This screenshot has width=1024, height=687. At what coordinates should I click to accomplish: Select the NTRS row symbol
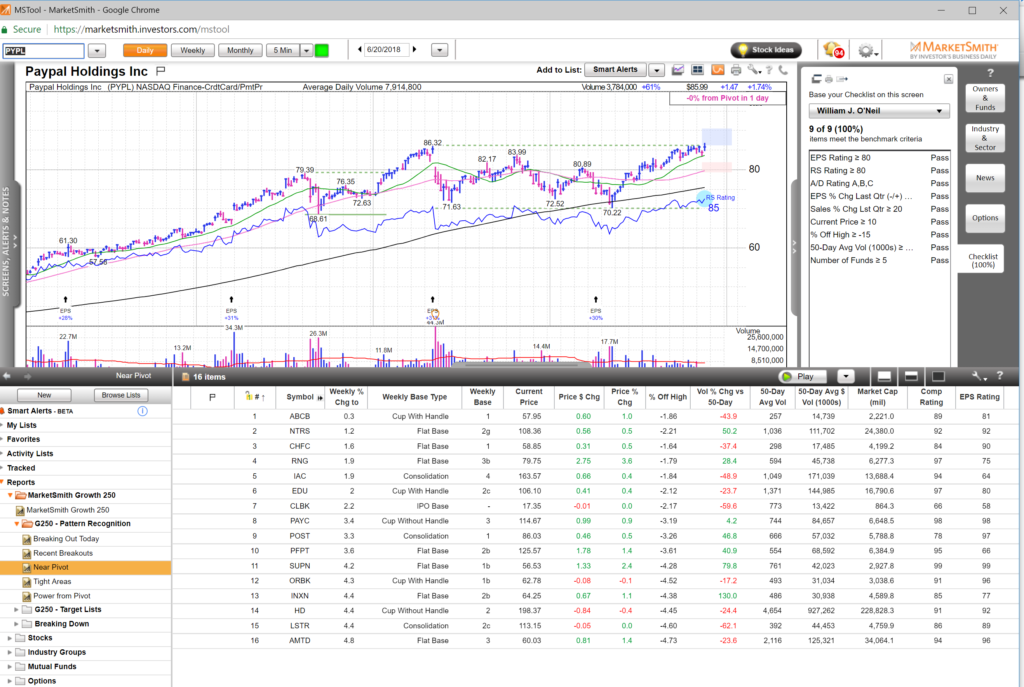click(300, 431)
